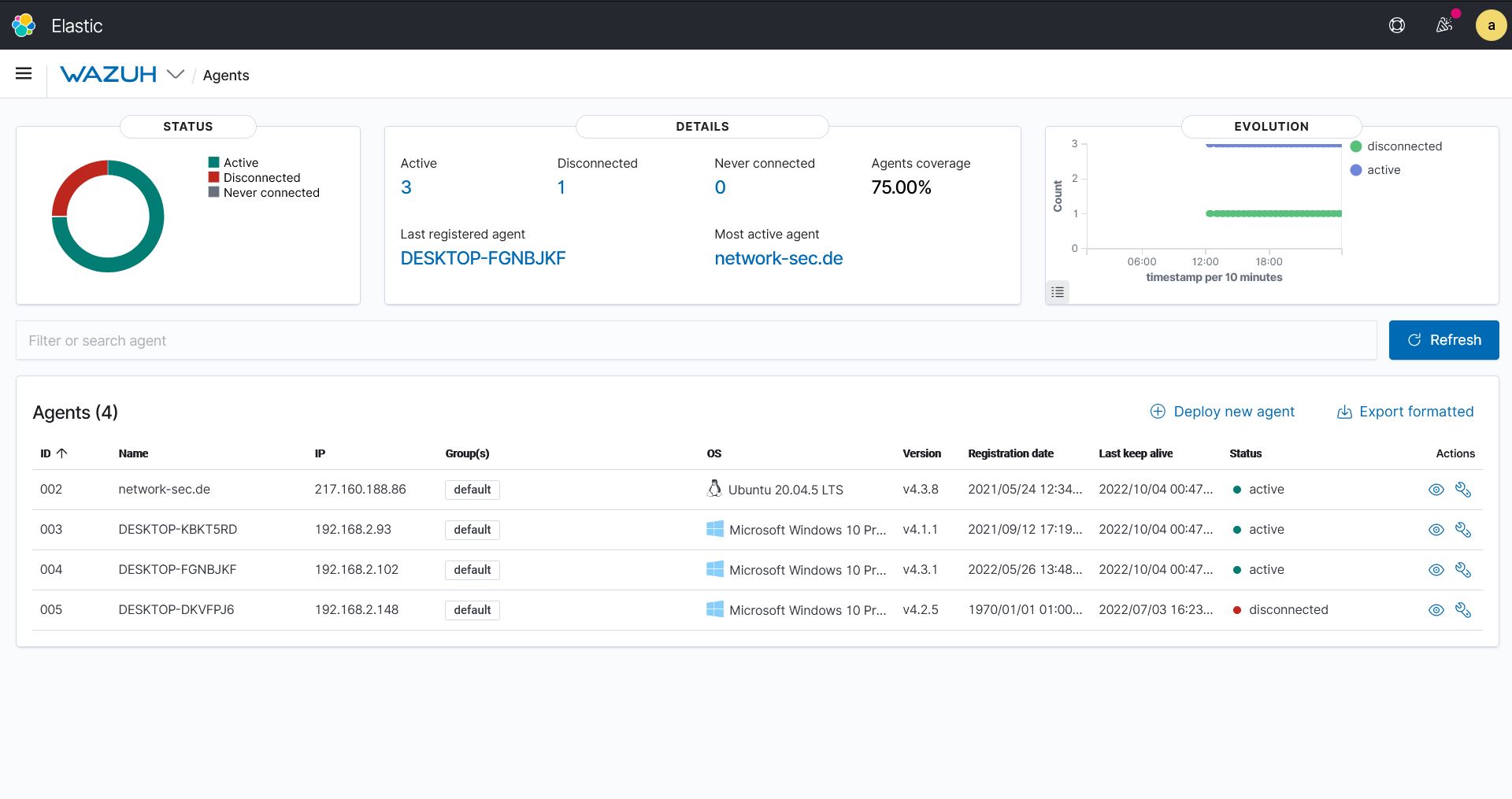The width and height of the screenshot is (1512, 799).
Task: Click the disconnected status of agent 005
Action: 1280,609
